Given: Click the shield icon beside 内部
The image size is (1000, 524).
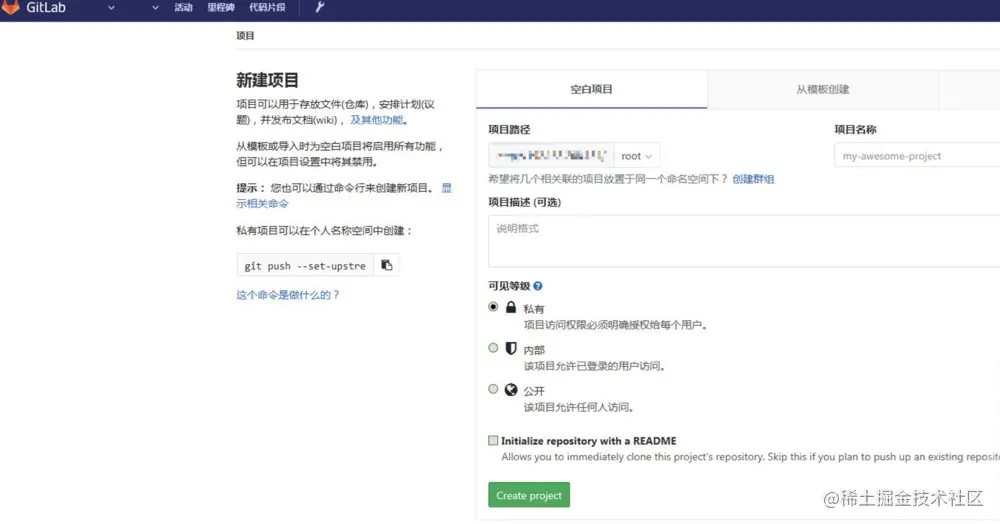Looking at the screenshot, I should [511, 348].
